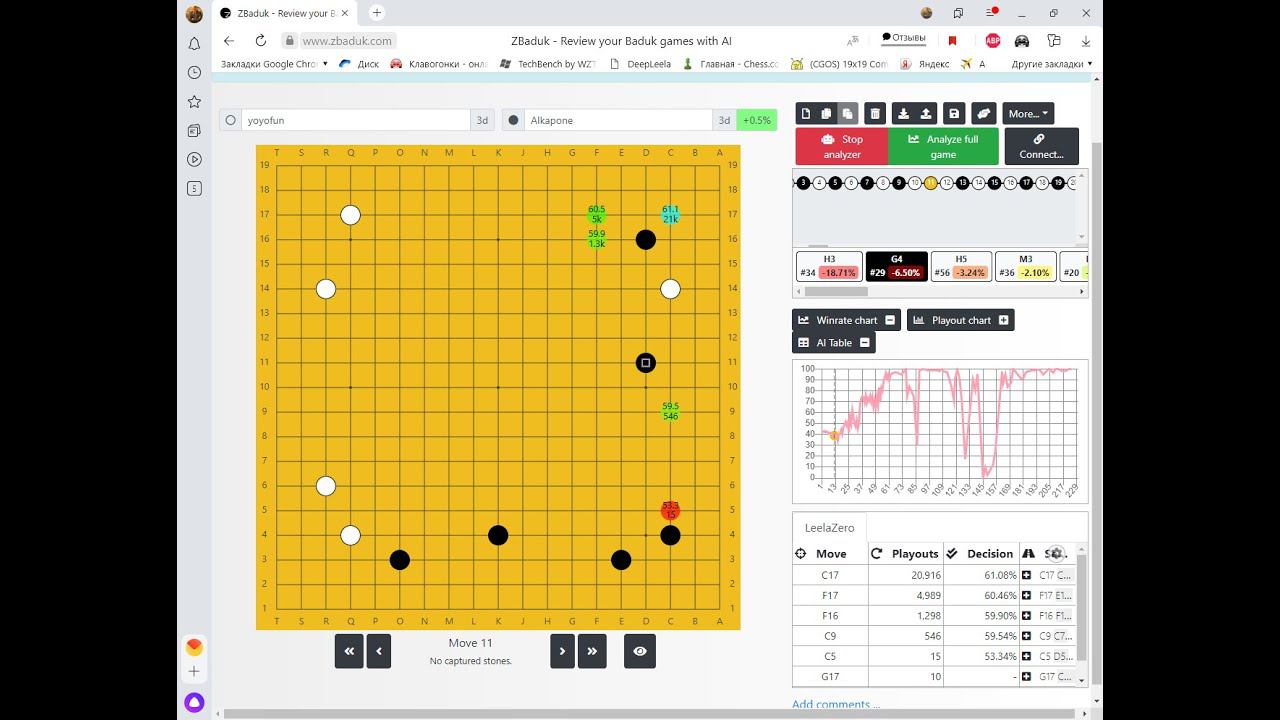Jump to the last move
The image size is (1280, 720).
592,651
